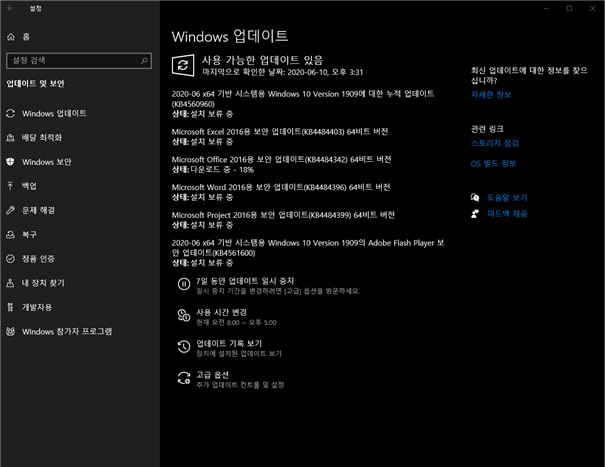Viewport: 605px width, 467px height.
Task: Click the 사용 가능한 업데이트 있음 heading
Action: point(262,60)
